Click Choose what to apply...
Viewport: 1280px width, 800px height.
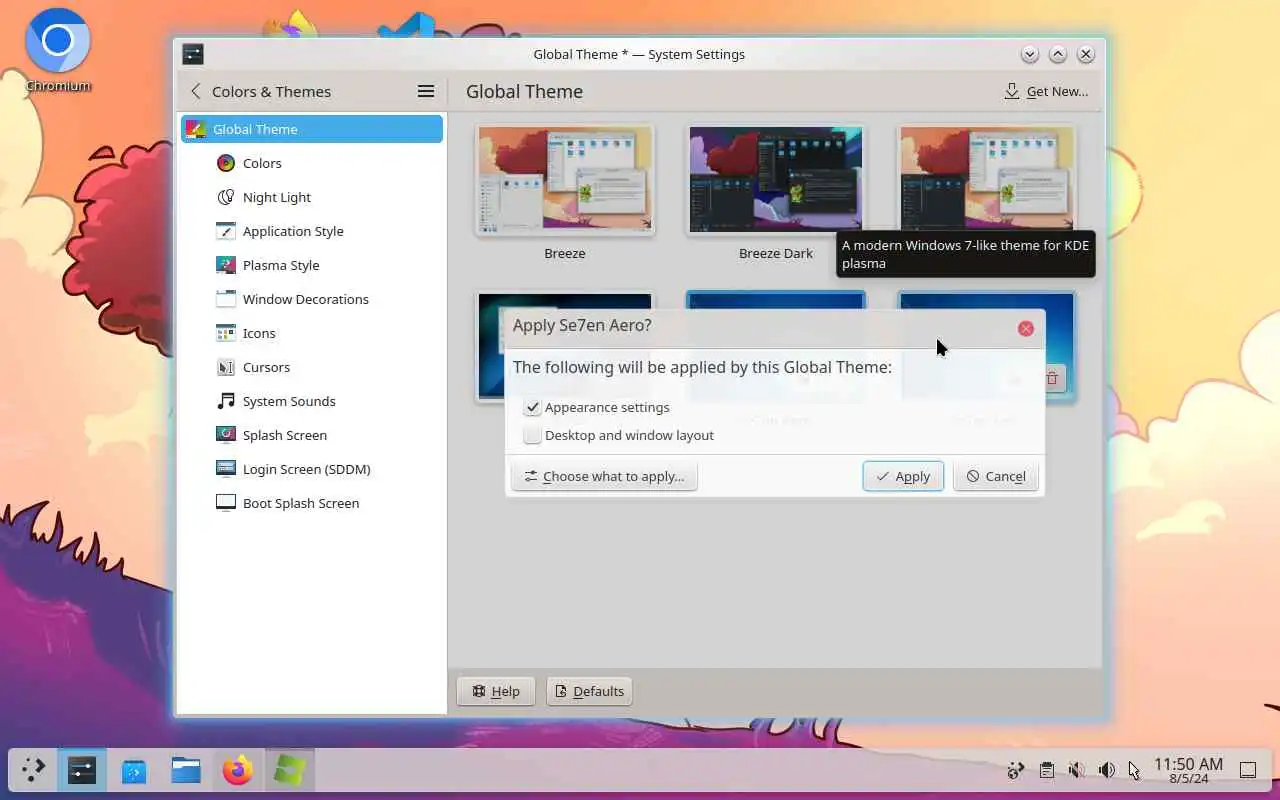604,476
